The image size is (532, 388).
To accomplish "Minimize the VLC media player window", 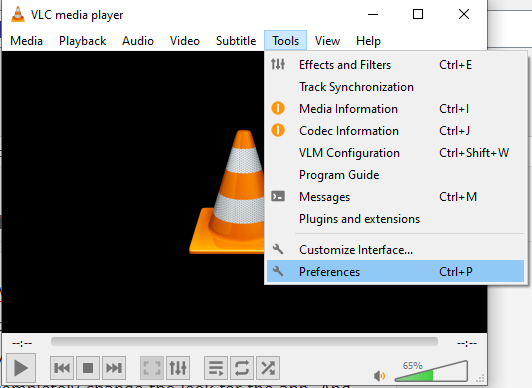I will coord(373,14).
